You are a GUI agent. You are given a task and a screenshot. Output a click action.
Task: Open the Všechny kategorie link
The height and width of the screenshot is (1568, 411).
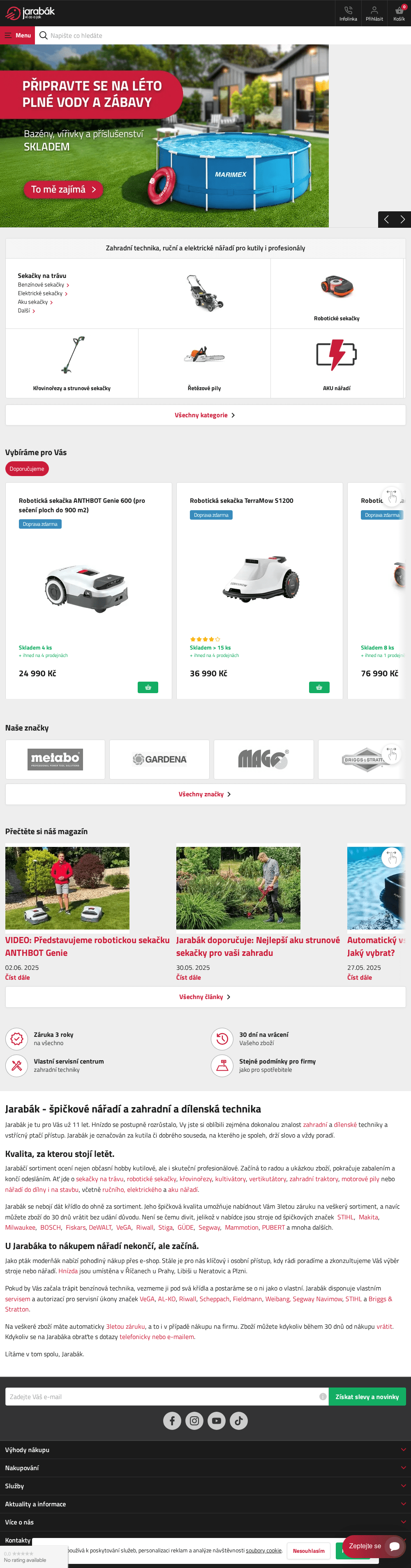(205, 415)
